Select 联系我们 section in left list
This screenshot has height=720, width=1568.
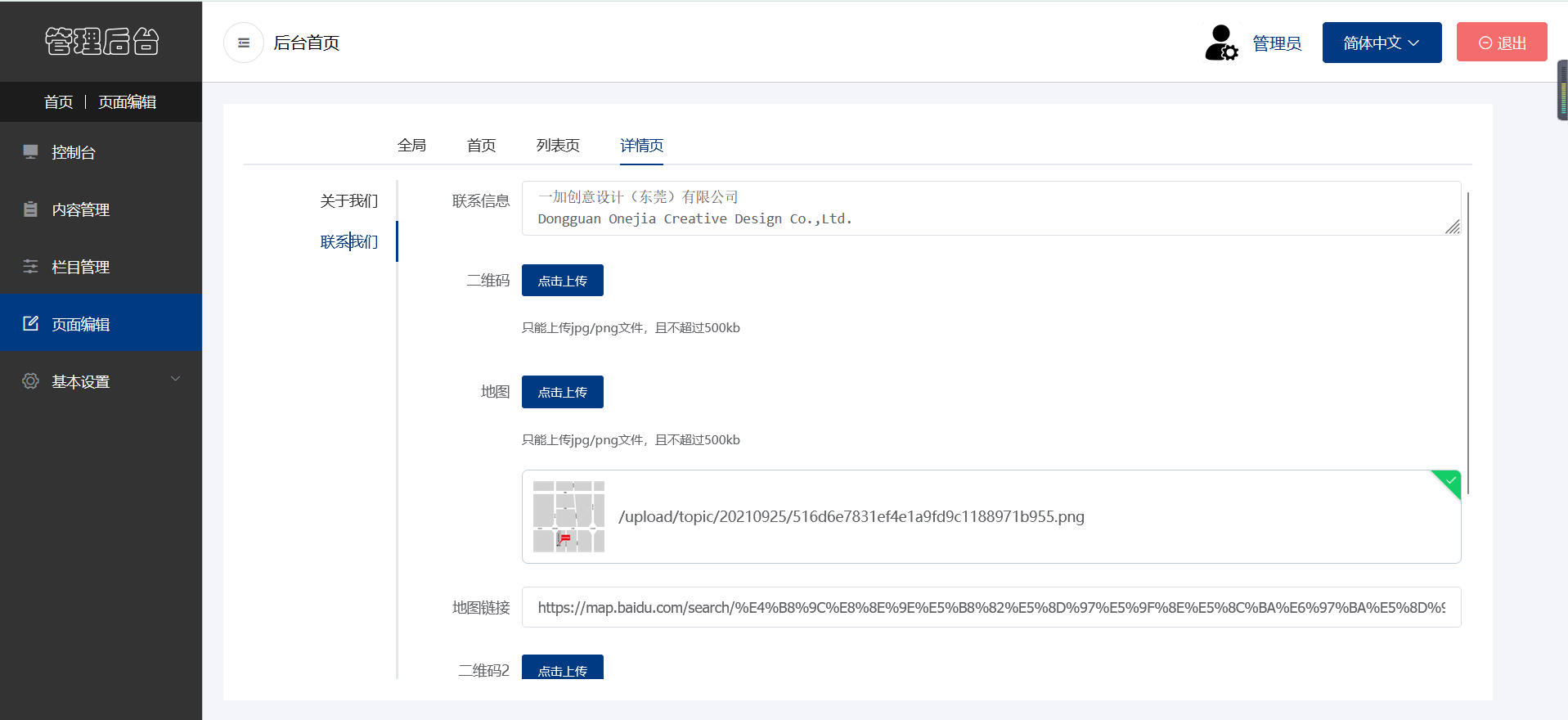click(x=349, y=242)
